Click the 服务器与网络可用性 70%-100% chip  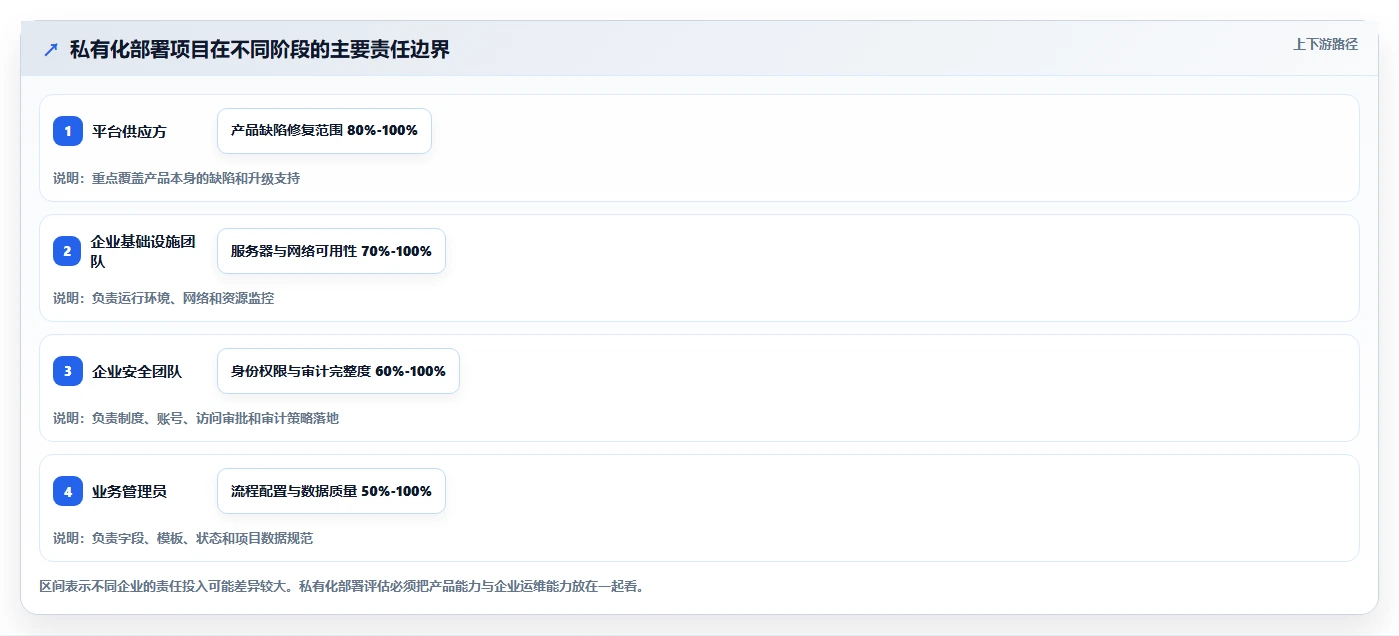[331, 251]
